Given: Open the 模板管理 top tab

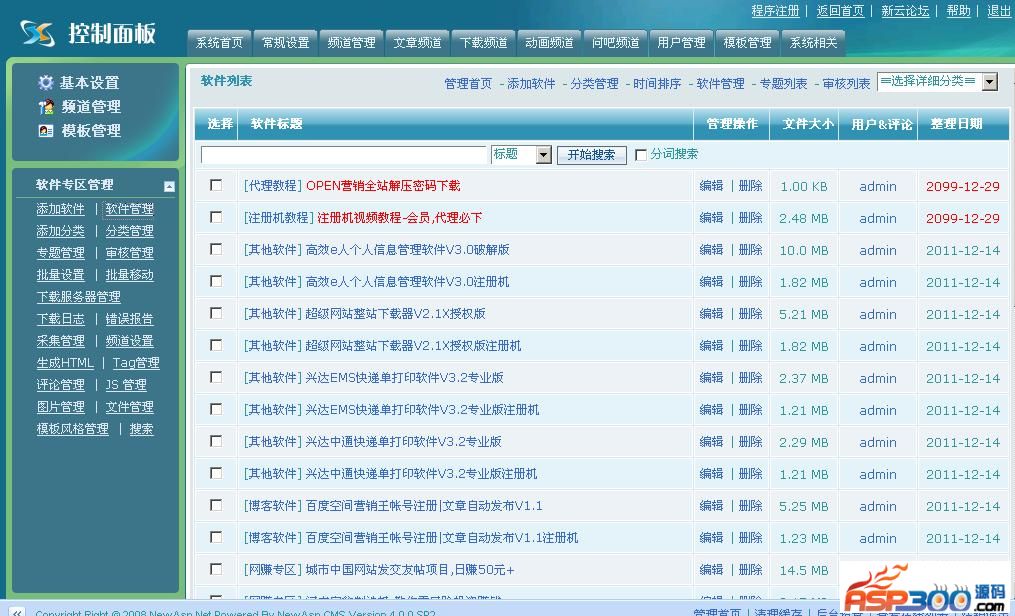Looking at the screenshot, I should [748, 43].
